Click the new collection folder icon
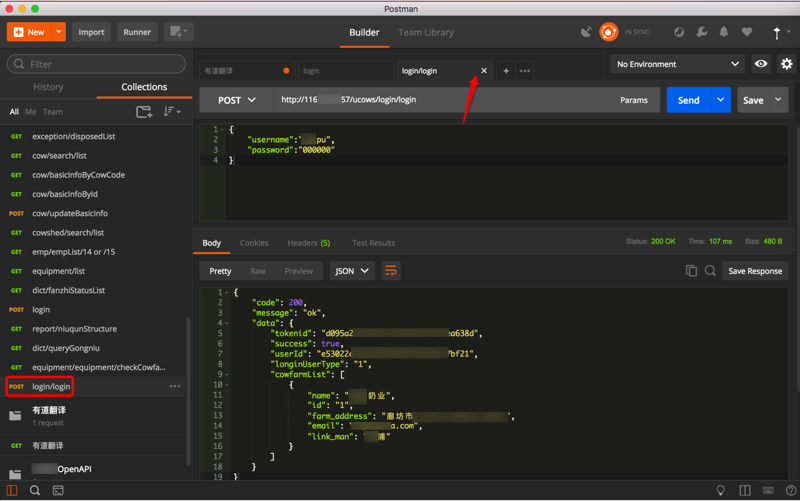Image resolution: width=800 pixels, height=501 pixels. tap(144, 112)
